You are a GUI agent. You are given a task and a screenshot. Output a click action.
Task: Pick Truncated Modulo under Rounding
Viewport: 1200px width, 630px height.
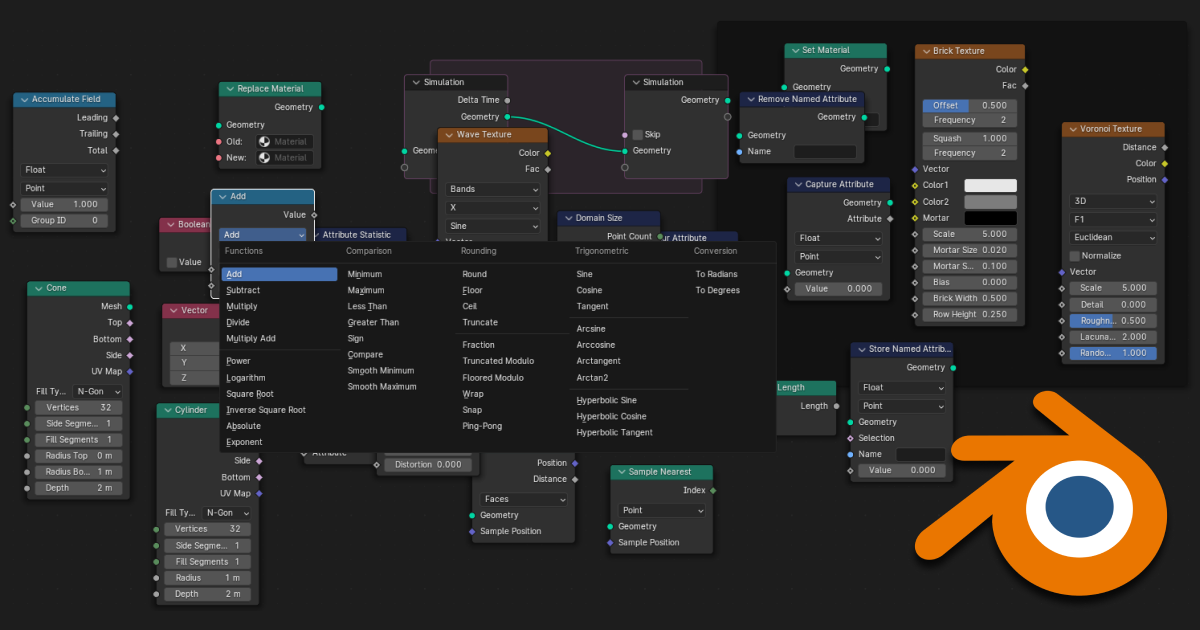[498, 361]
